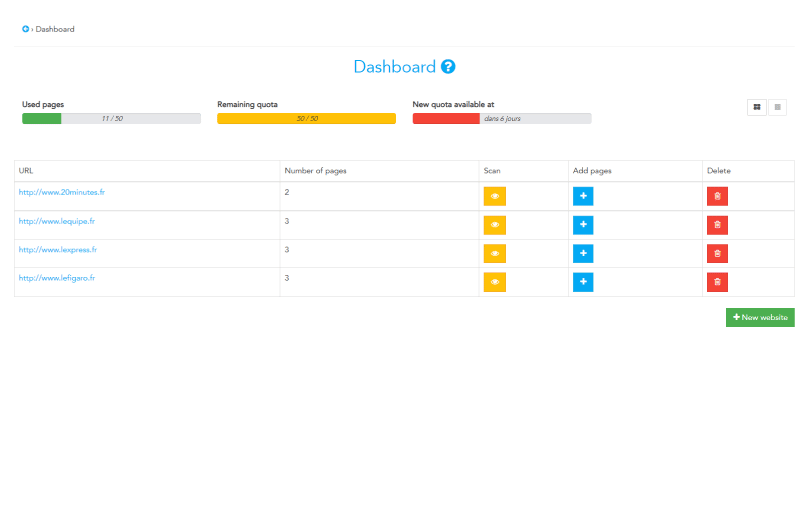Click the Add pages column header
This screenshot has width=800, height=530.
[592, 171]
